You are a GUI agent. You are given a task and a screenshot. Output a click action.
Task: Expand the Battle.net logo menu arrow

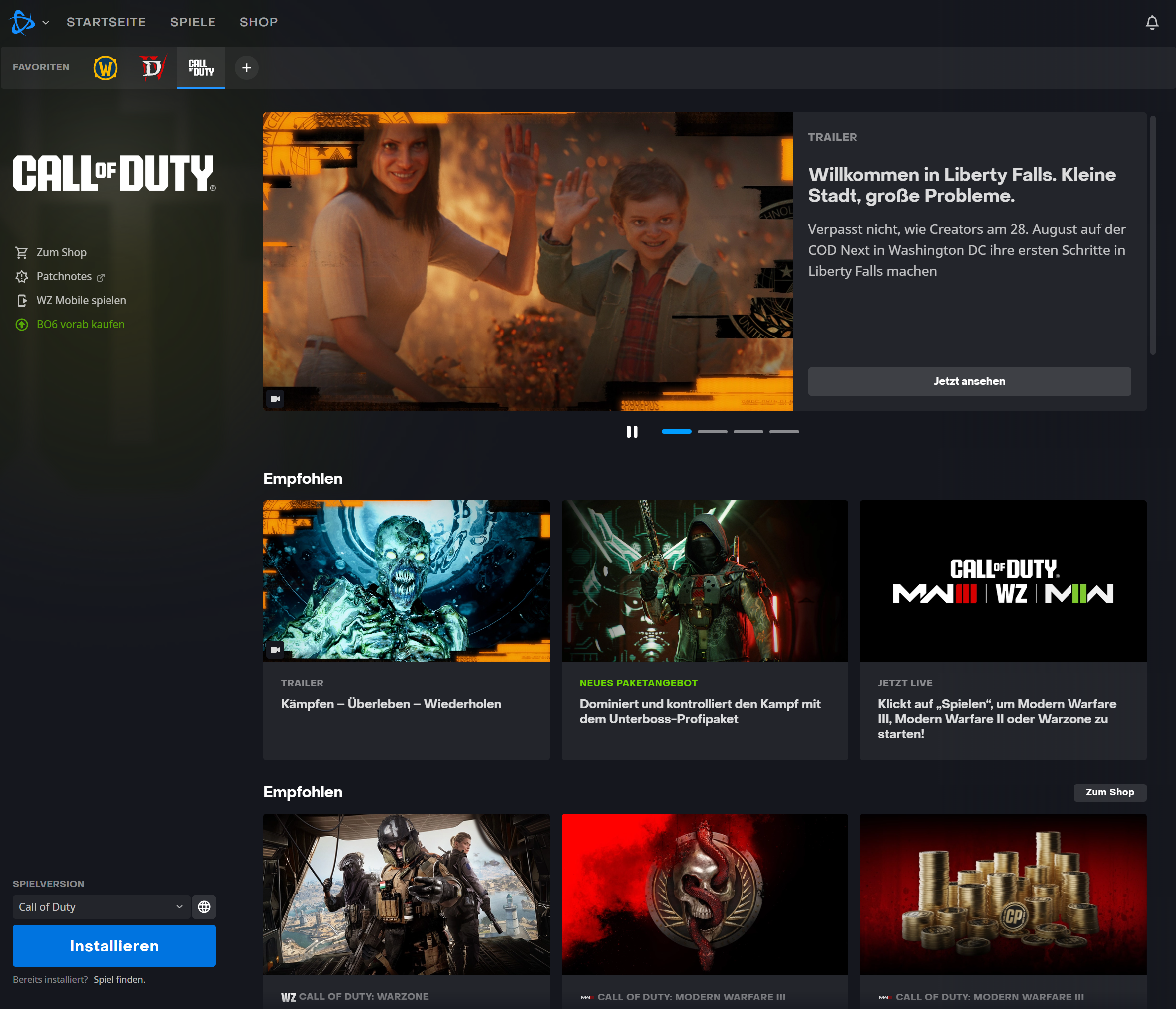pos(46,23)
